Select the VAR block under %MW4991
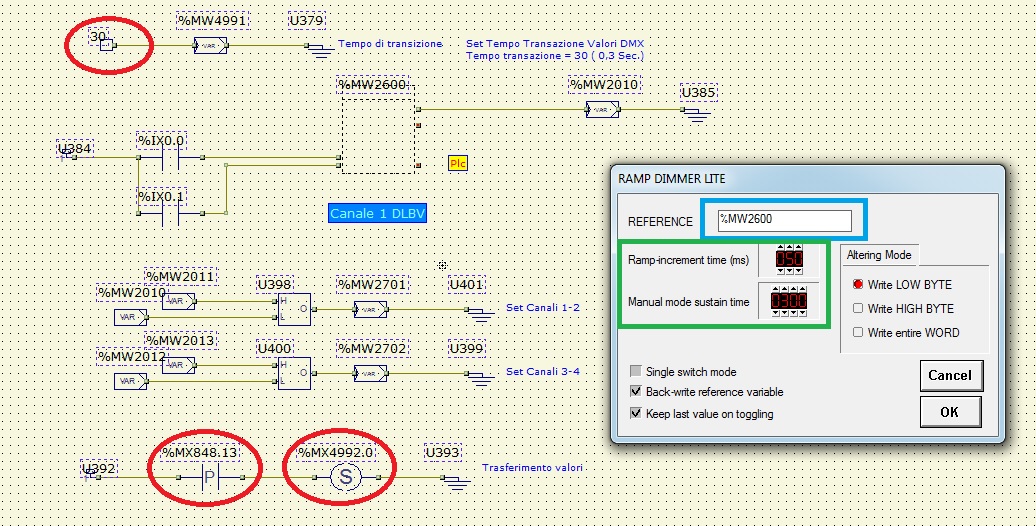1036x526 pixels. [x=210, y=46]
